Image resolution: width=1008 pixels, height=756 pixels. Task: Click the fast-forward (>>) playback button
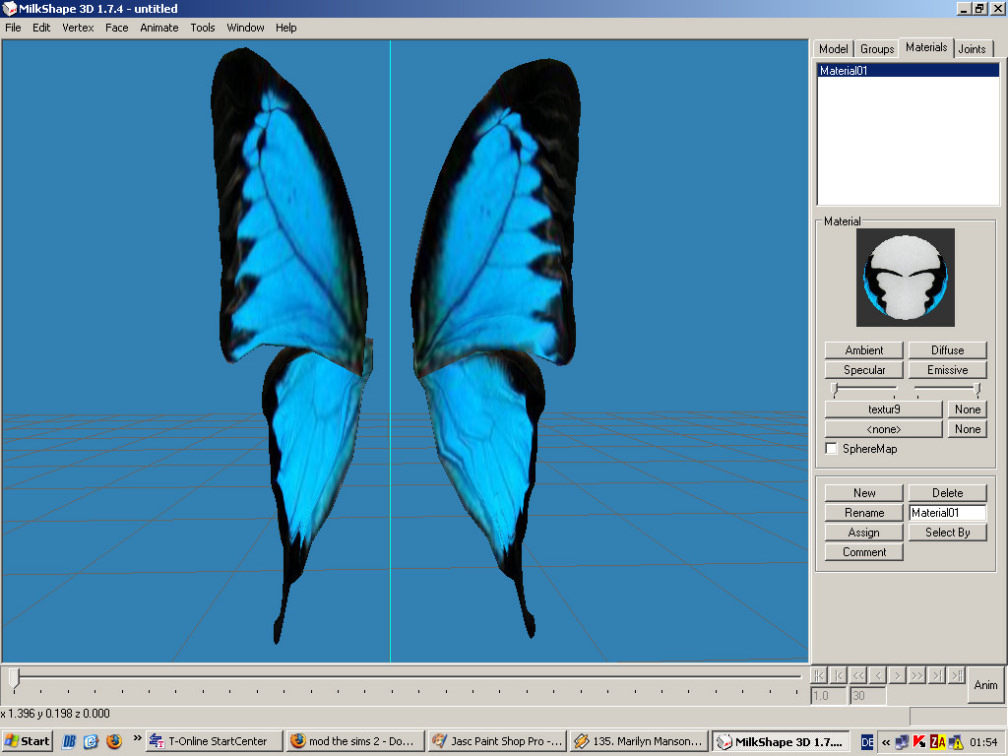click(917, 675)
